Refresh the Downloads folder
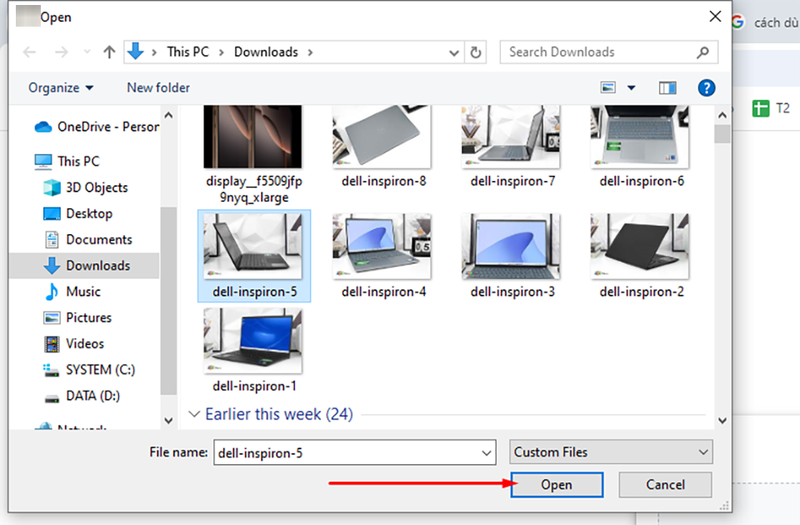The height and width of the screenshot is (525, 800). tap(476, 52)
